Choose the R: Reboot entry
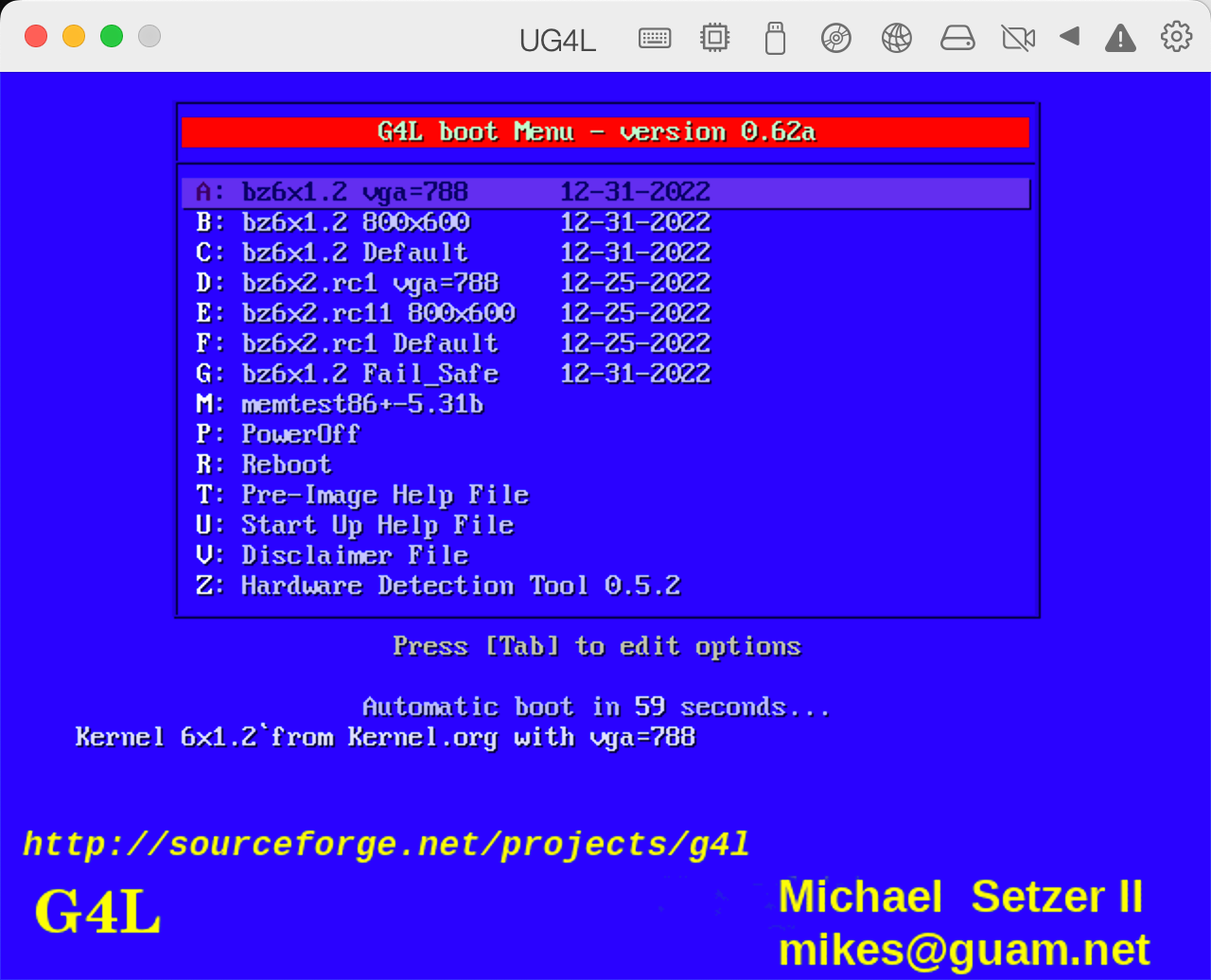 [x=286, y=464]
